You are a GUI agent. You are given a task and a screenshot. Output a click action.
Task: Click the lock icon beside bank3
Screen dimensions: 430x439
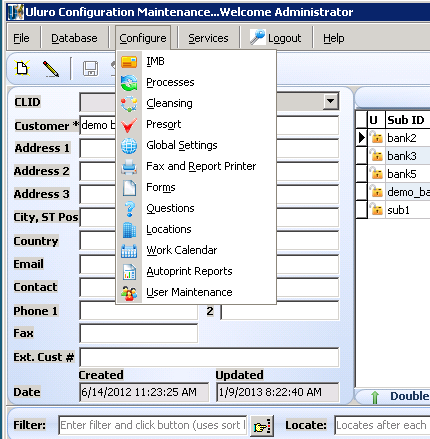[377, 155]
